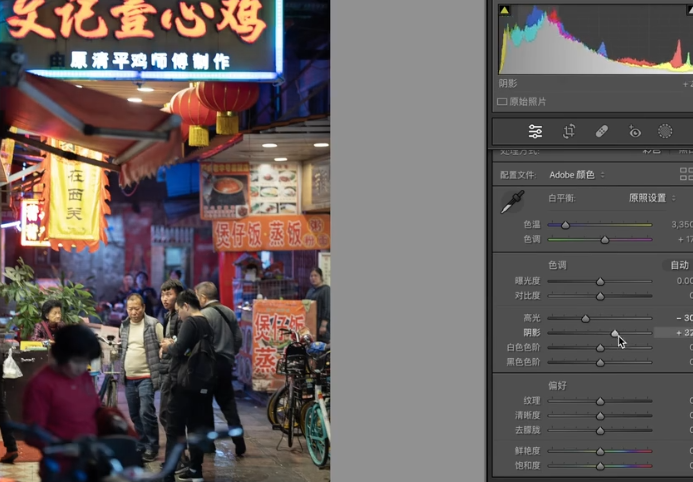Click the histogram graph

(x=595, y=39)
